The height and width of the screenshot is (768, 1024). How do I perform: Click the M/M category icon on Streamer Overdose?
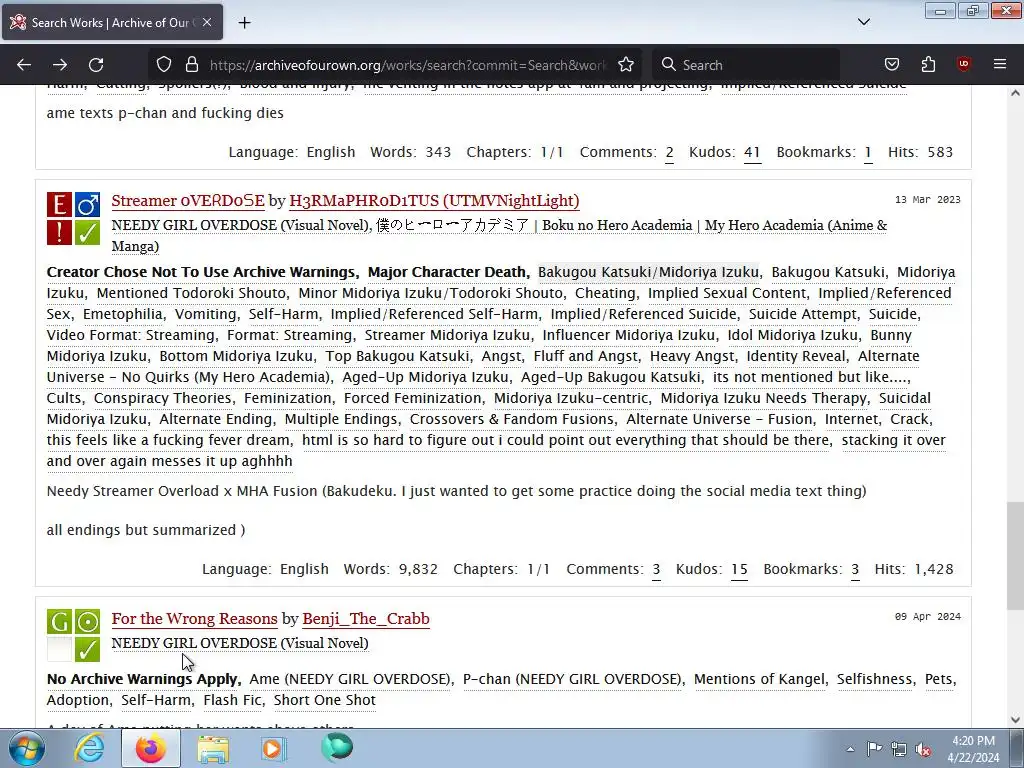click(x=87, y=205)
